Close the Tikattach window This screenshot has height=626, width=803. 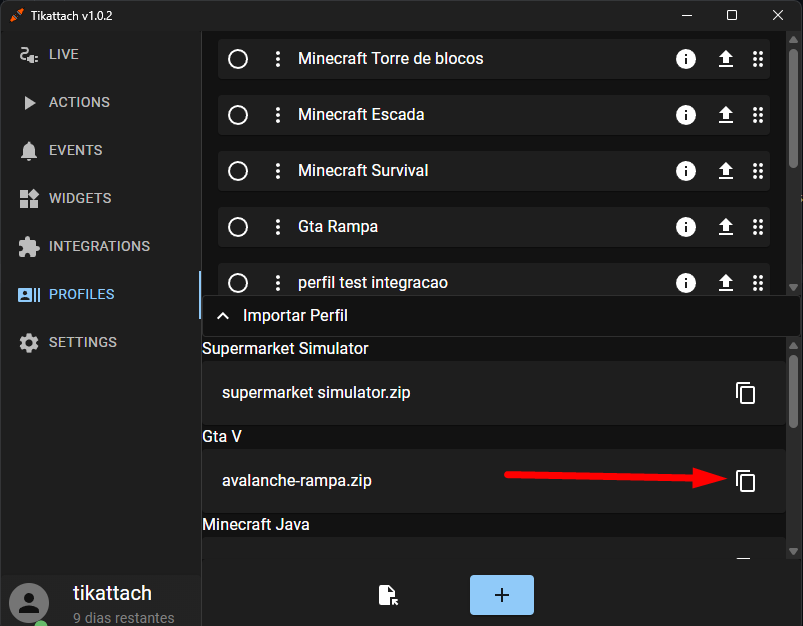click(778, 15)
